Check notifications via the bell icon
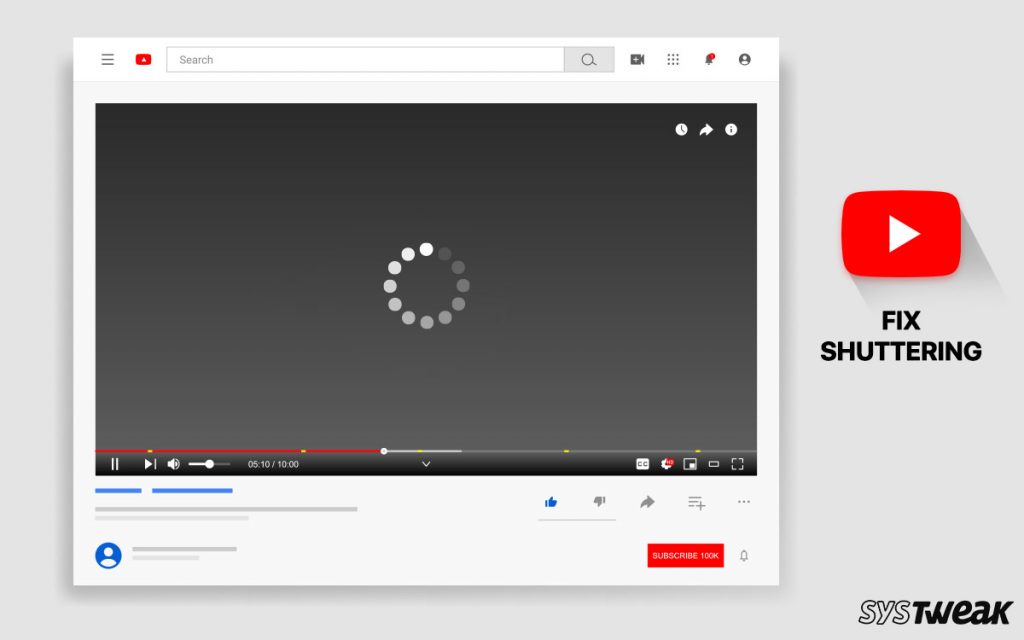This screenshot has width=1024, height=640. pos(709,59)
